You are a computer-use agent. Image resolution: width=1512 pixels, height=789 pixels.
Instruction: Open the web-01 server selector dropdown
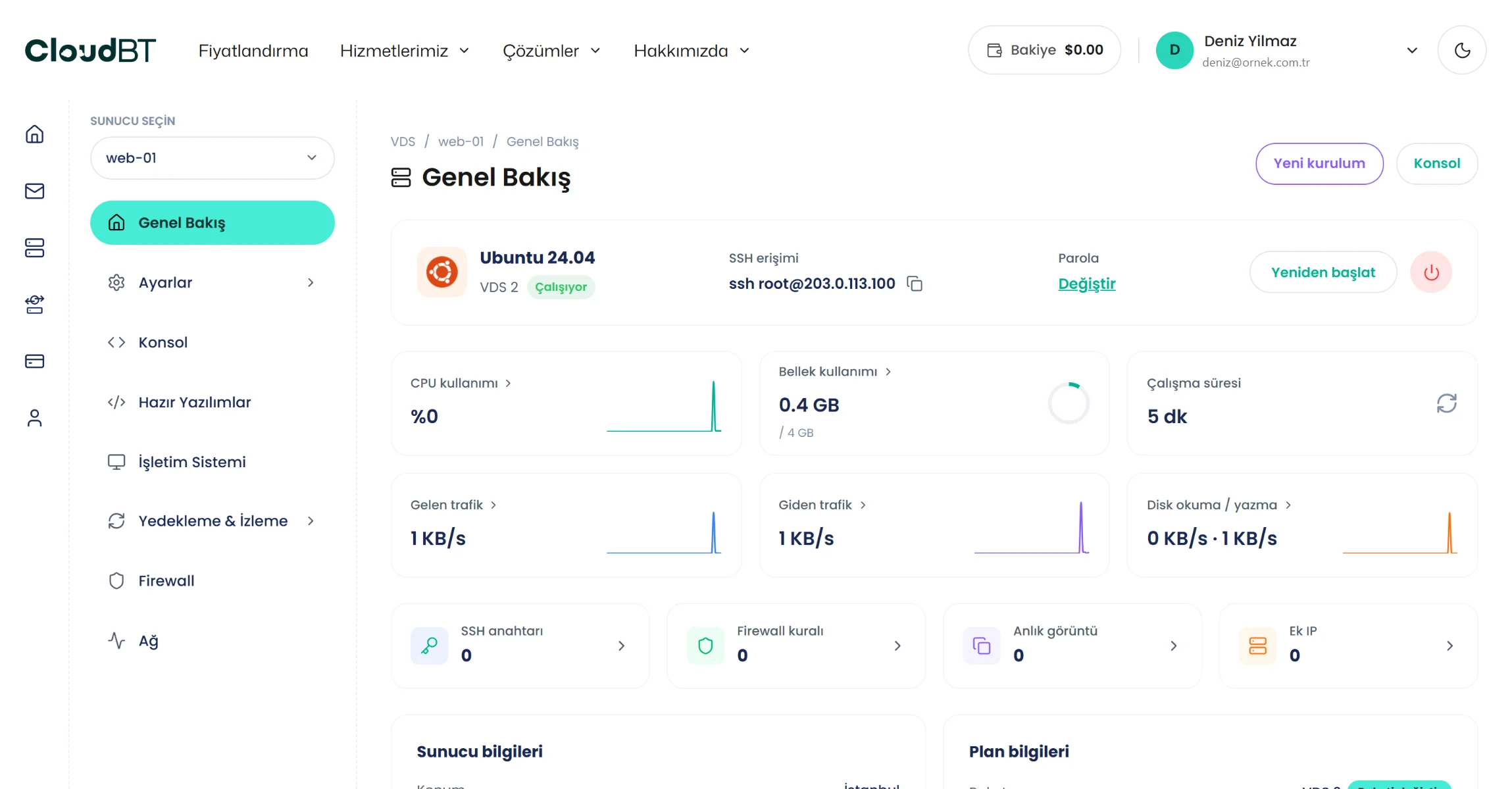213,158
